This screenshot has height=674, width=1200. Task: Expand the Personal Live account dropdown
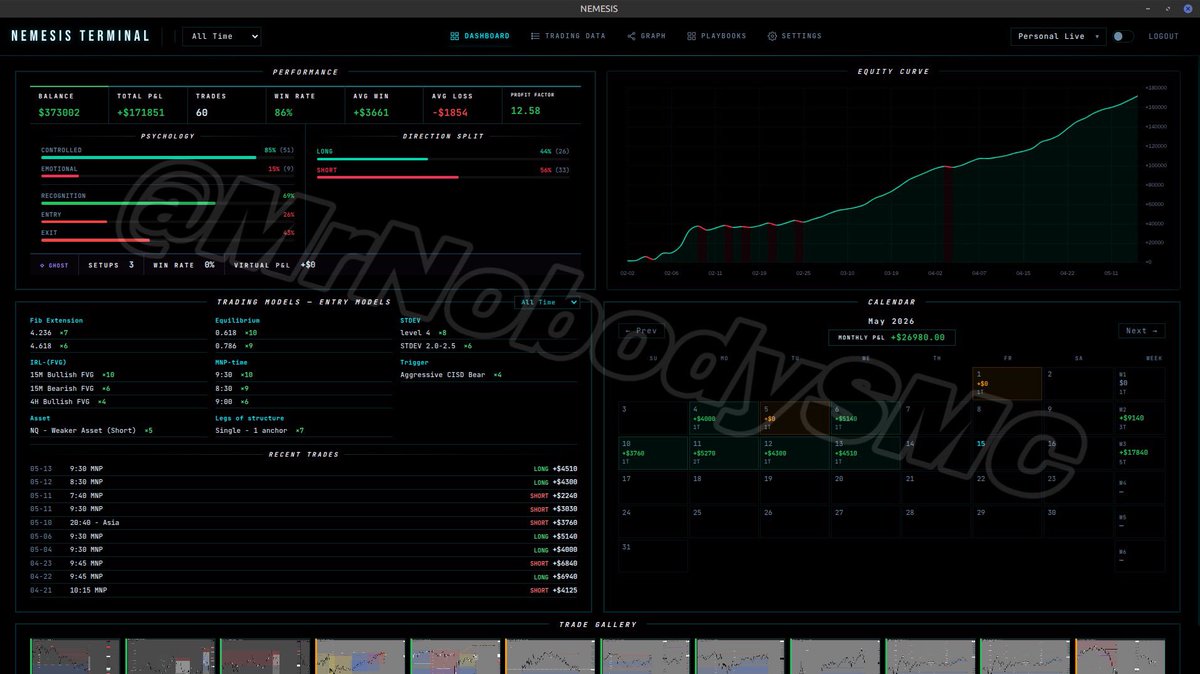coord(1058,36)
